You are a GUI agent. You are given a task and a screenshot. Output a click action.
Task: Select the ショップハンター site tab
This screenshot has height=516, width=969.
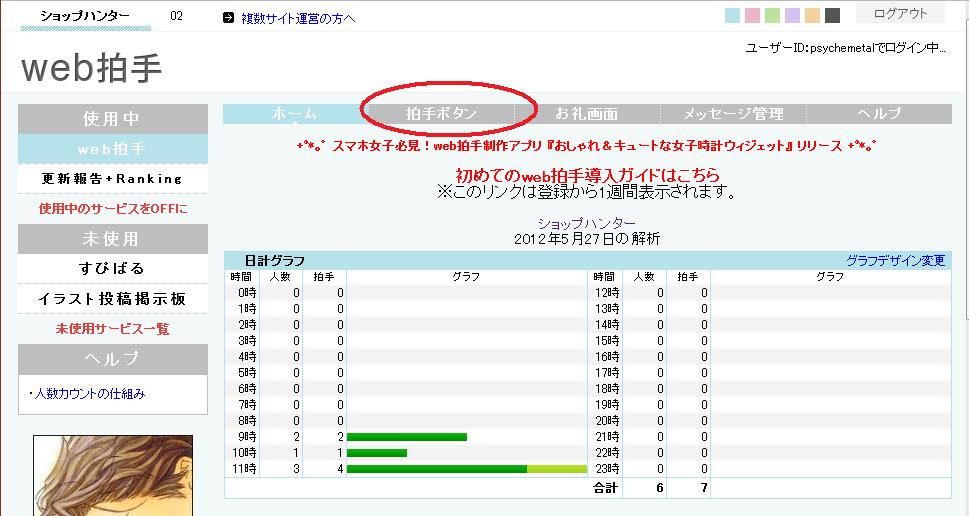click(x=84, y=16)
